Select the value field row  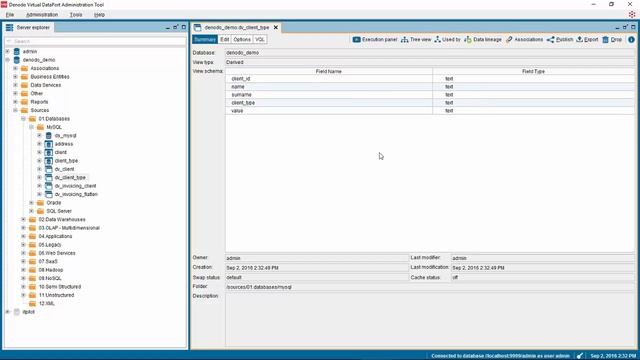click(x=430, y=111)
